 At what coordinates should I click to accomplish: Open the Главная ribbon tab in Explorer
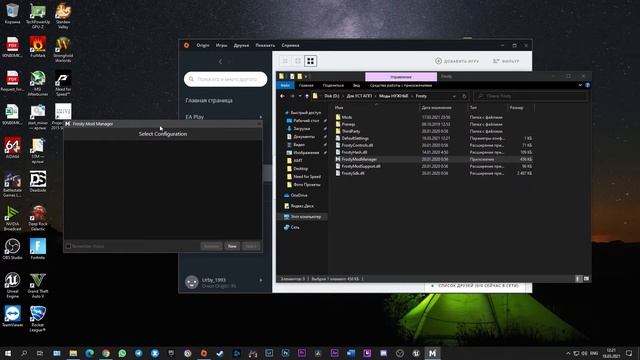[306, 85]
